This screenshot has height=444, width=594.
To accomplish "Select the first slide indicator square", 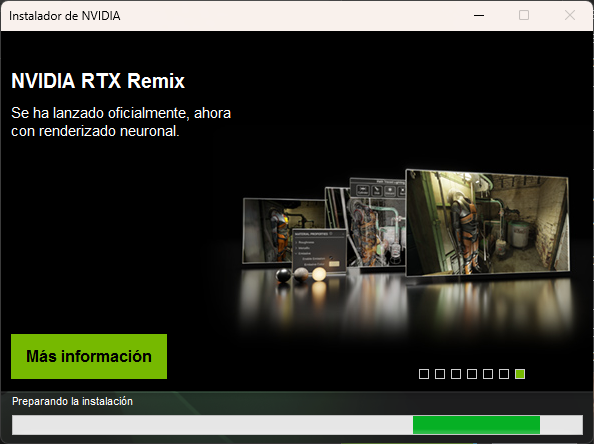I will pos(424,374).
